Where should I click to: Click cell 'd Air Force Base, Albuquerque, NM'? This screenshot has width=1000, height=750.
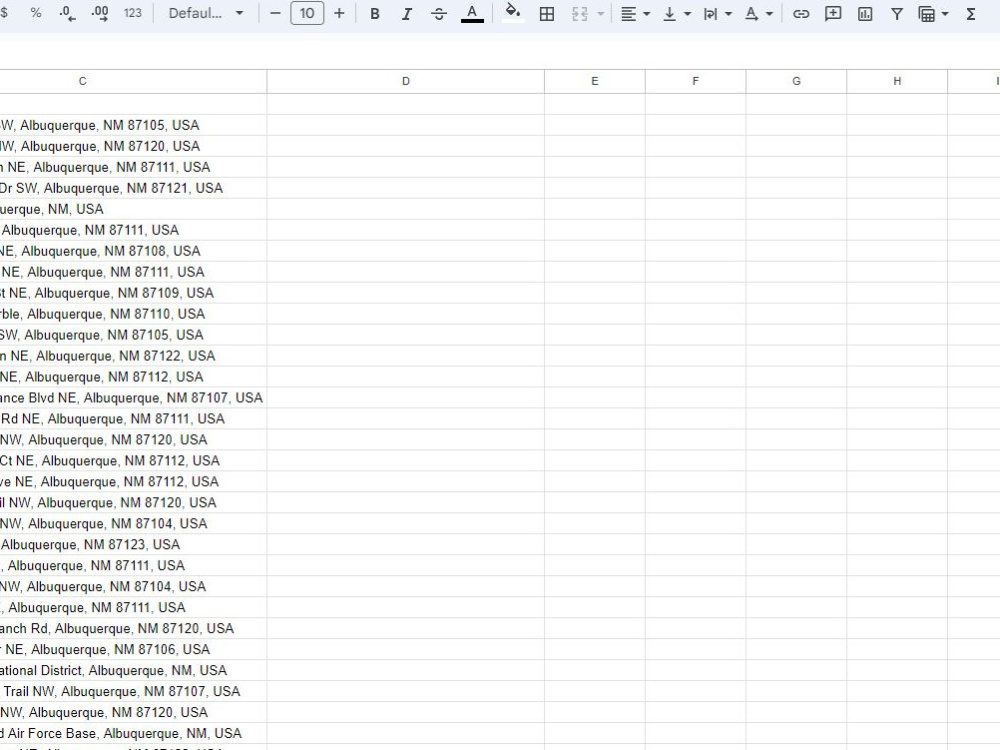click(133, 733)
